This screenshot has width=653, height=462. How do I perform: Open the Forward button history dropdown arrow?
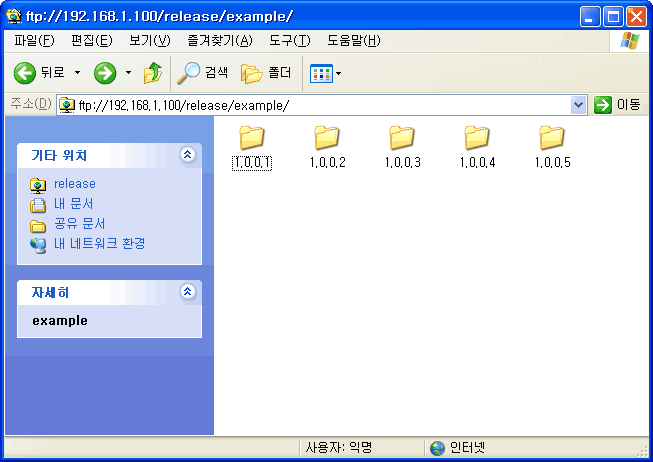pyautogui.click(x=128, y=73)
